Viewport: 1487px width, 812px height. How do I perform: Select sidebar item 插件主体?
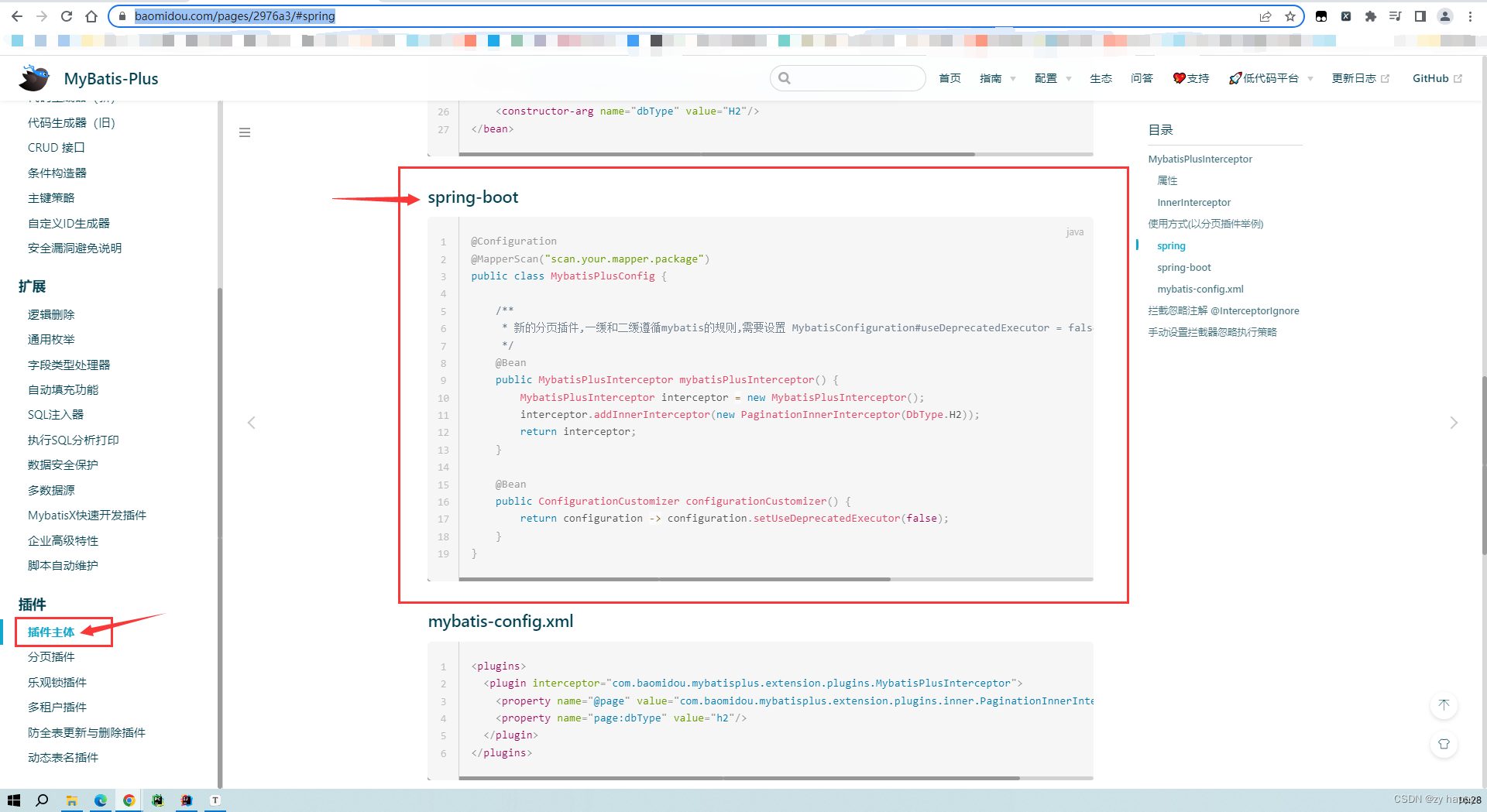(51, 632)
